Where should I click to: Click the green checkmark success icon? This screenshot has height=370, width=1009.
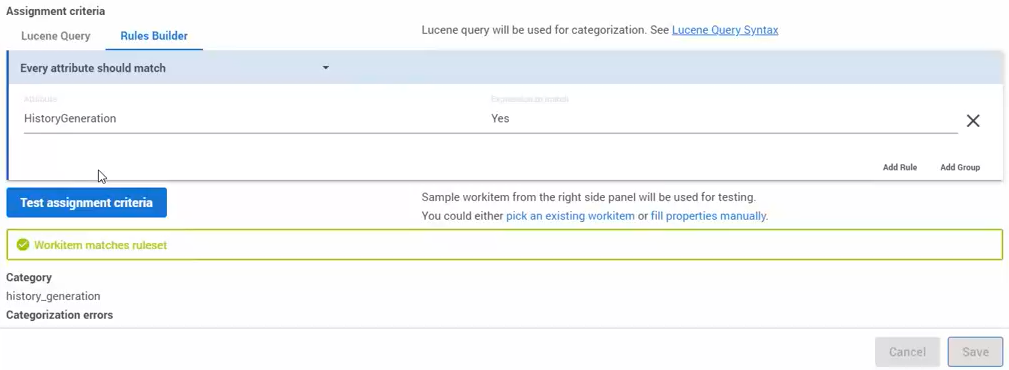click(x=23, y=245)
